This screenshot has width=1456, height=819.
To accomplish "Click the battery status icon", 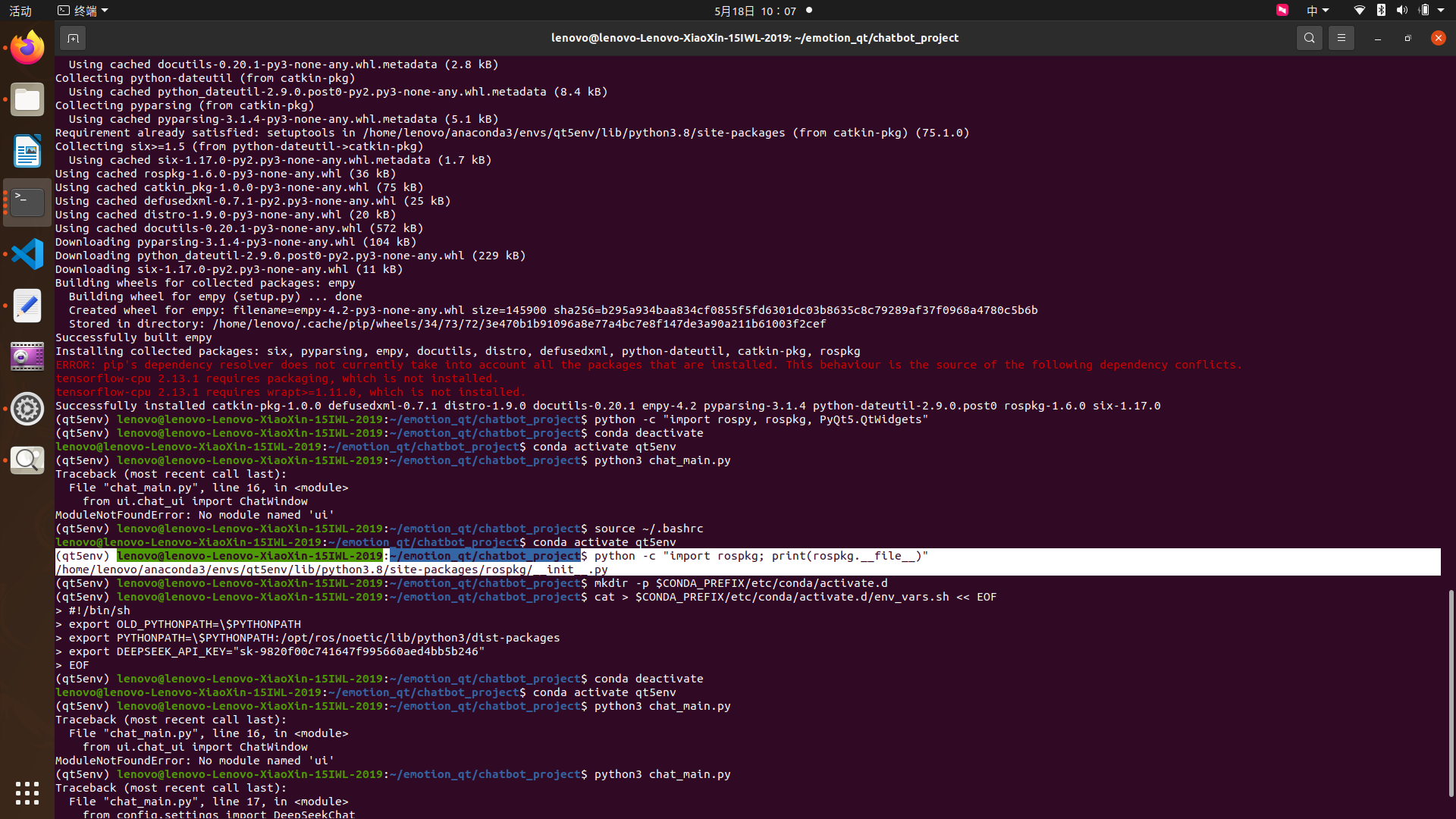I will (x=1424, y=11).
